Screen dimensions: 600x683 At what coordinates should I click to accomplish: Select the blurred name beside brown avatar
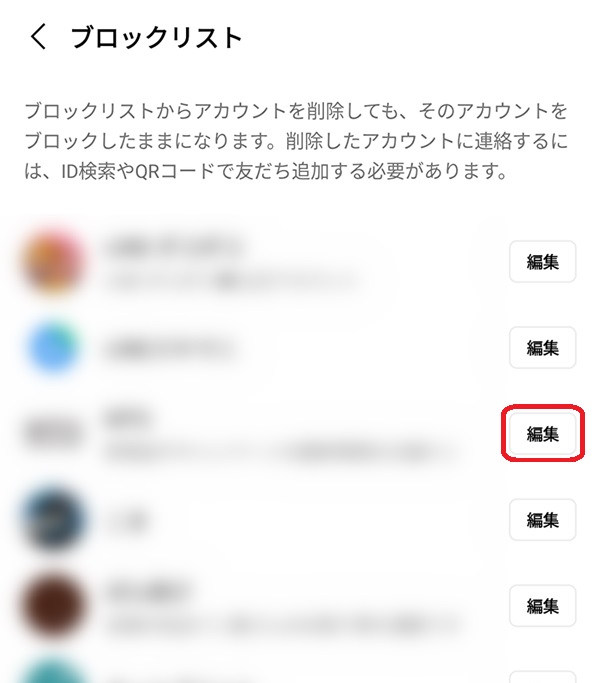coord(147,592)
